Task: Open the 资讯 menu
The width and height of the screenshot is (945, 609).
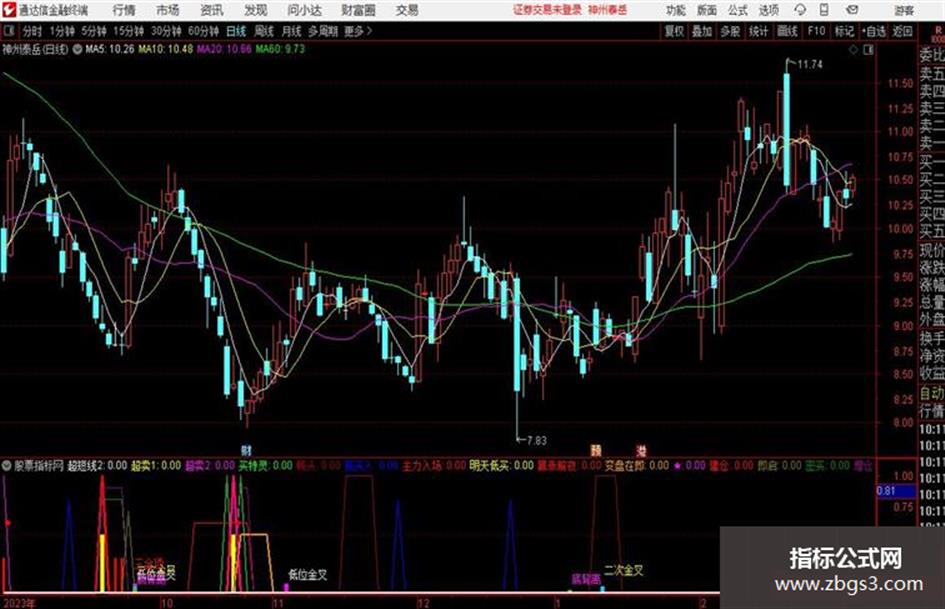Action: pos(211,10)
